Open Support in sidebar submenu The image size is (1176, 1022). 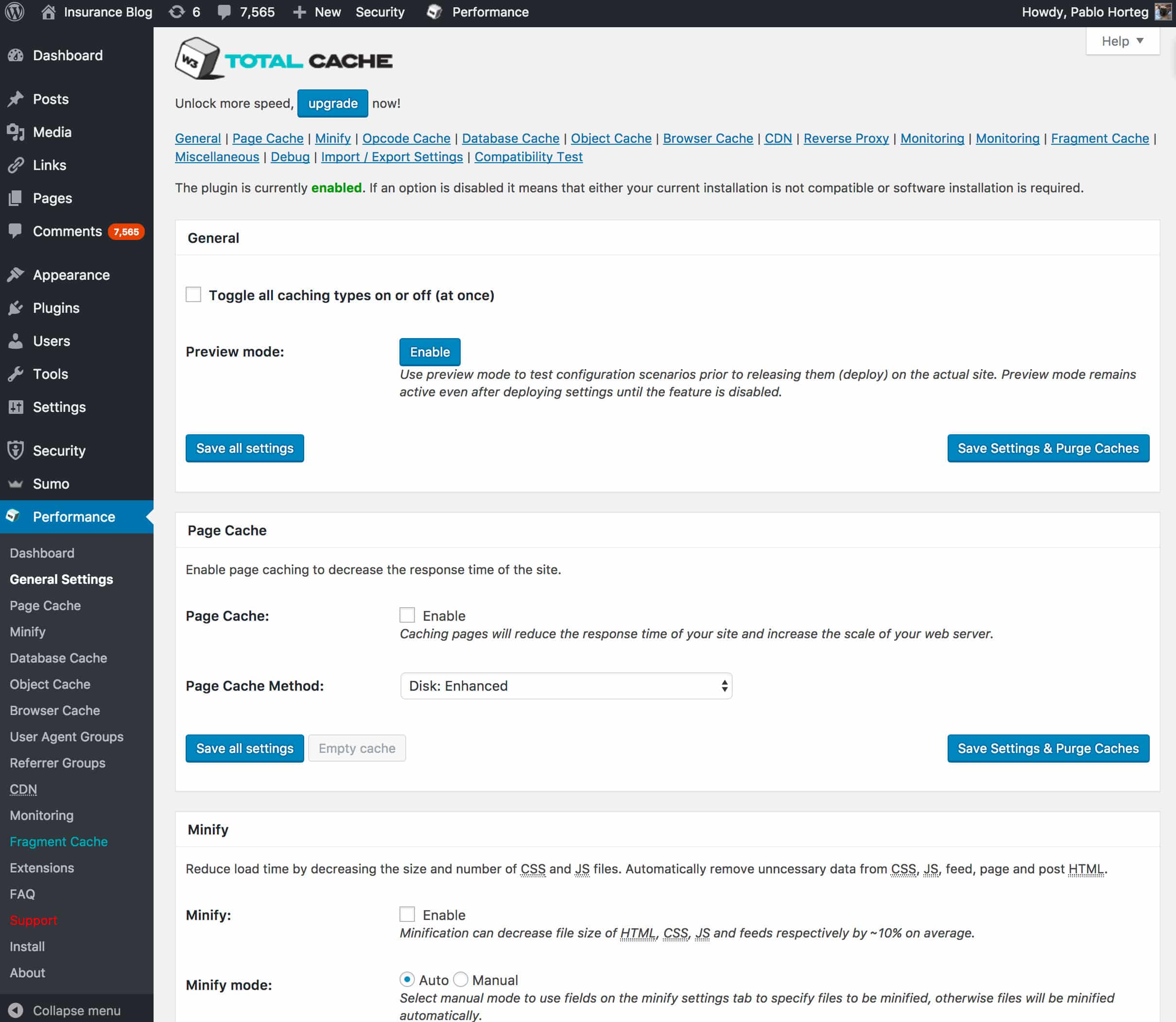34,920
